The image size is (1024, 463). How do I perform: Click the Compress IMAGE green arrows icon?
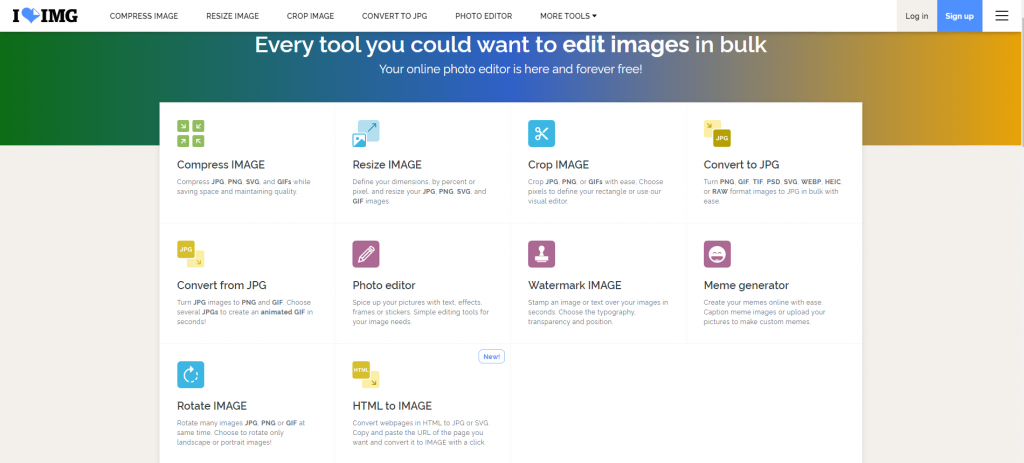point(191,133)
